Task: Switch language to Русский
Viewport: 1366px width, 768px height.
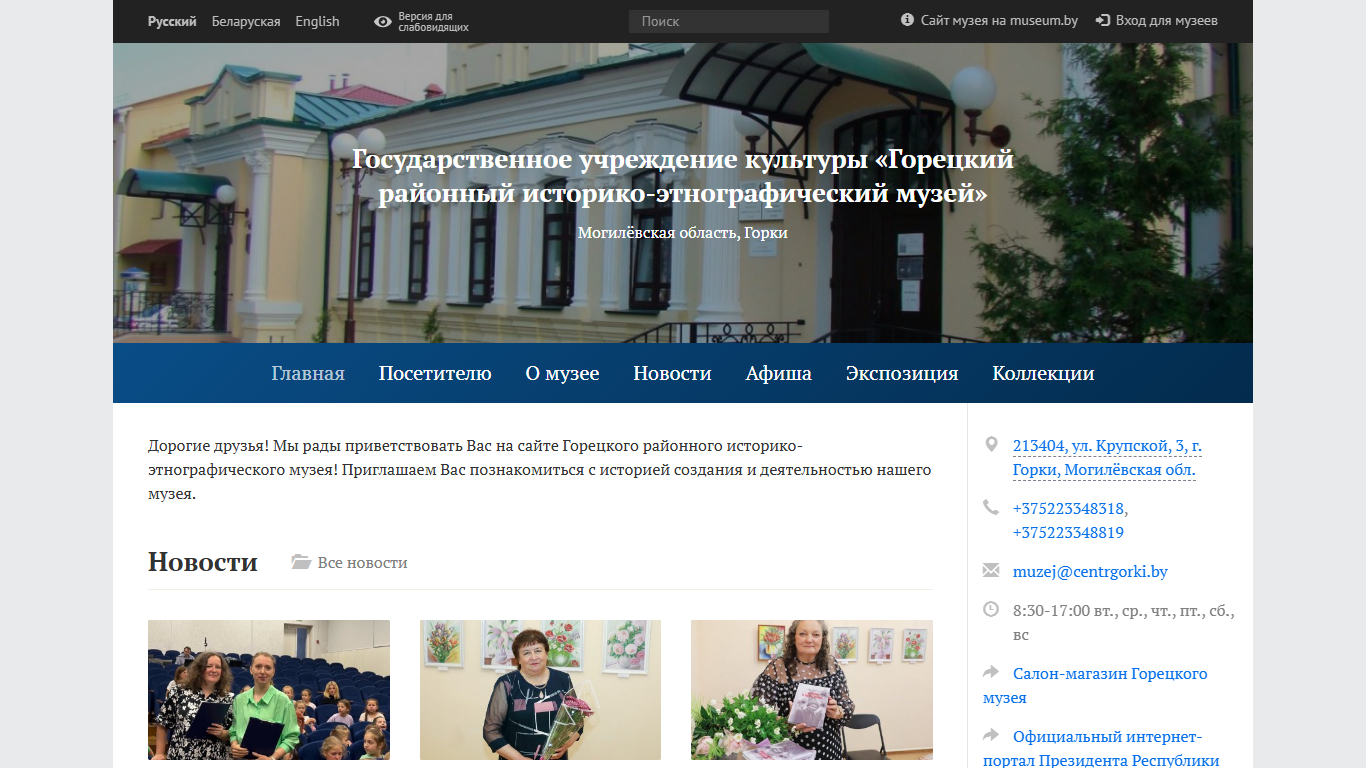Action: 172,21
